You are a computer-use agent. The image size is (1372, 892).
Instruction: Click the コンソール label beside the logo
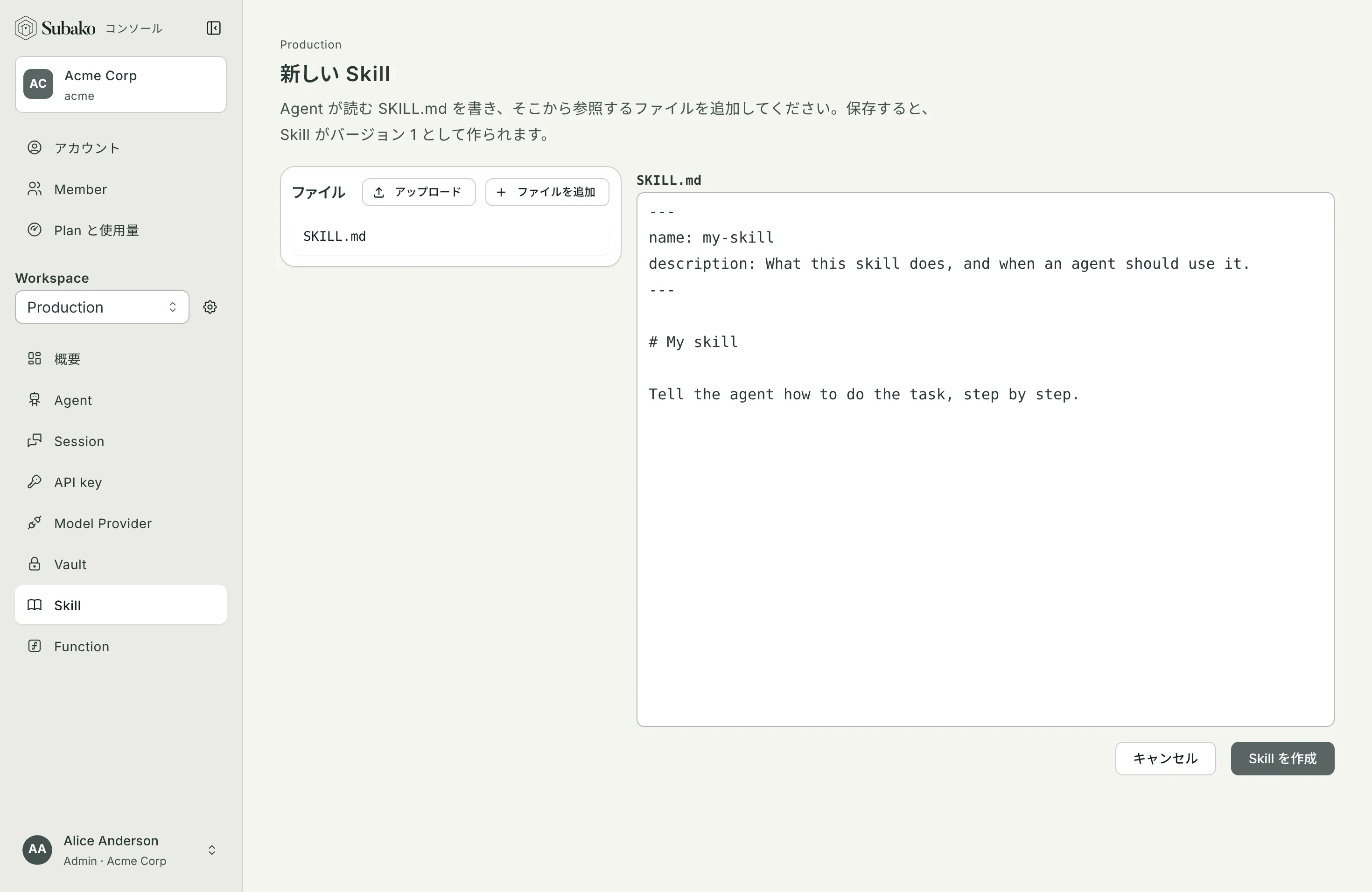click(x=134, y=28)
